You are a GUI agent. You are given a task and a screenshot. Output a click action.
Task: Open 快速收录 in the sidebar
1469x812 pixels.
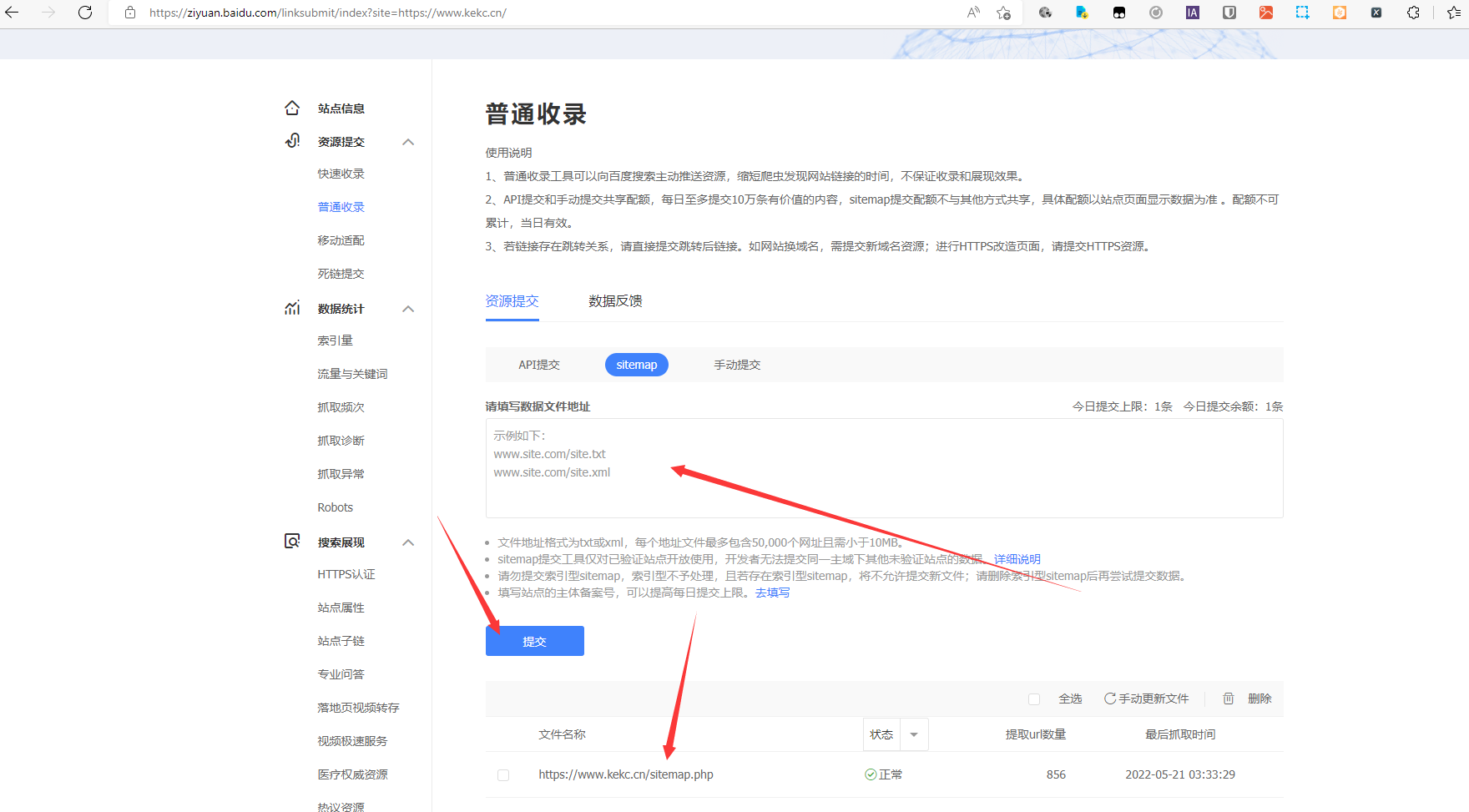coord(341,174)
